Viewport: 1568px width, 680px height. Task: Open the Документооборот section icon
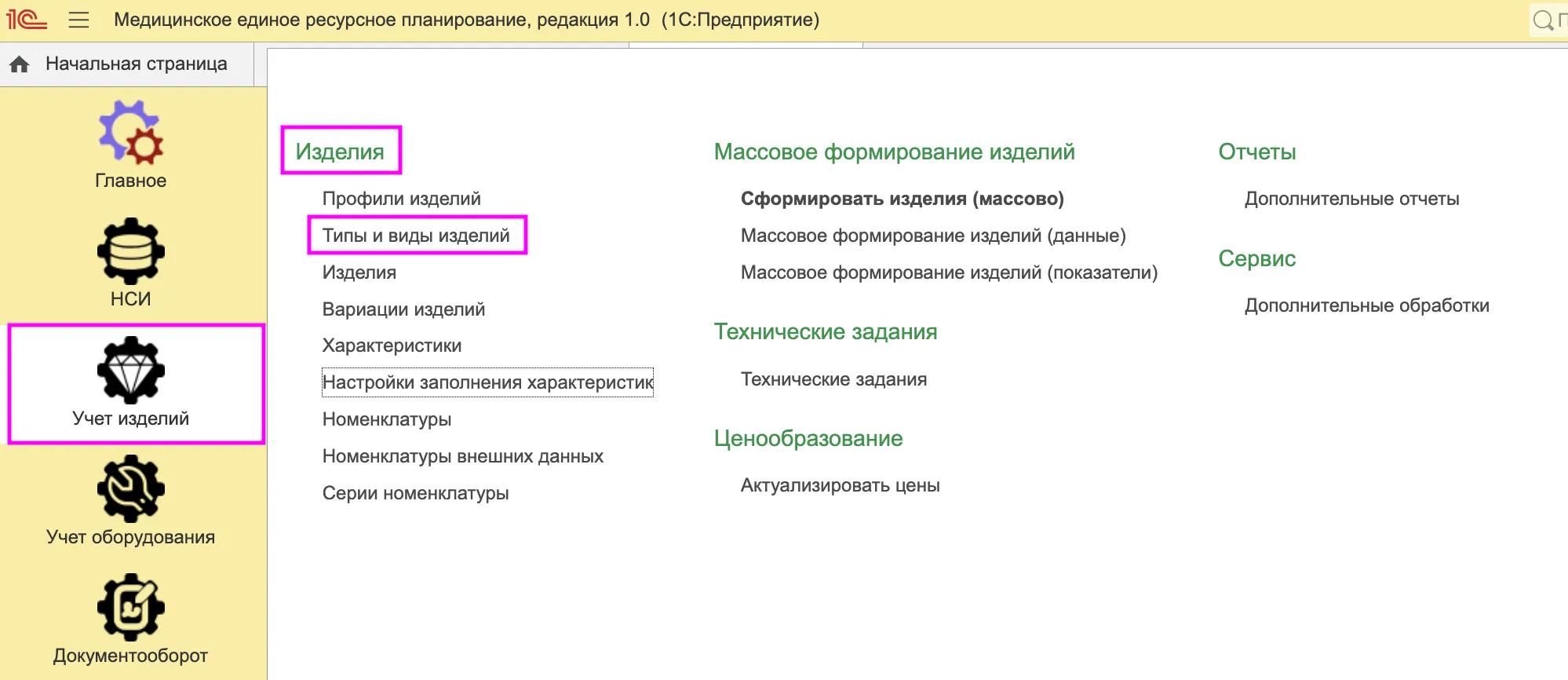pos(130,607)
